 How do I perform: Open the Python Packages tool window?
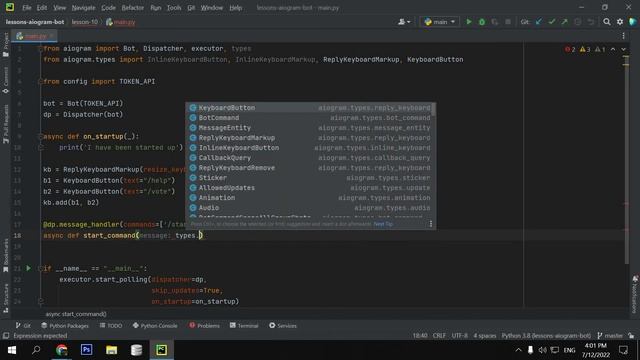point(65,326)
